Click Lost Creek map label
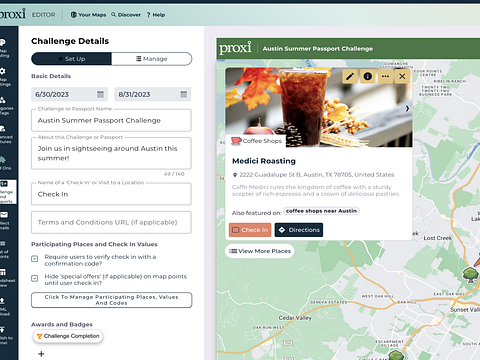The image size is (480, 360). point(437,238)
